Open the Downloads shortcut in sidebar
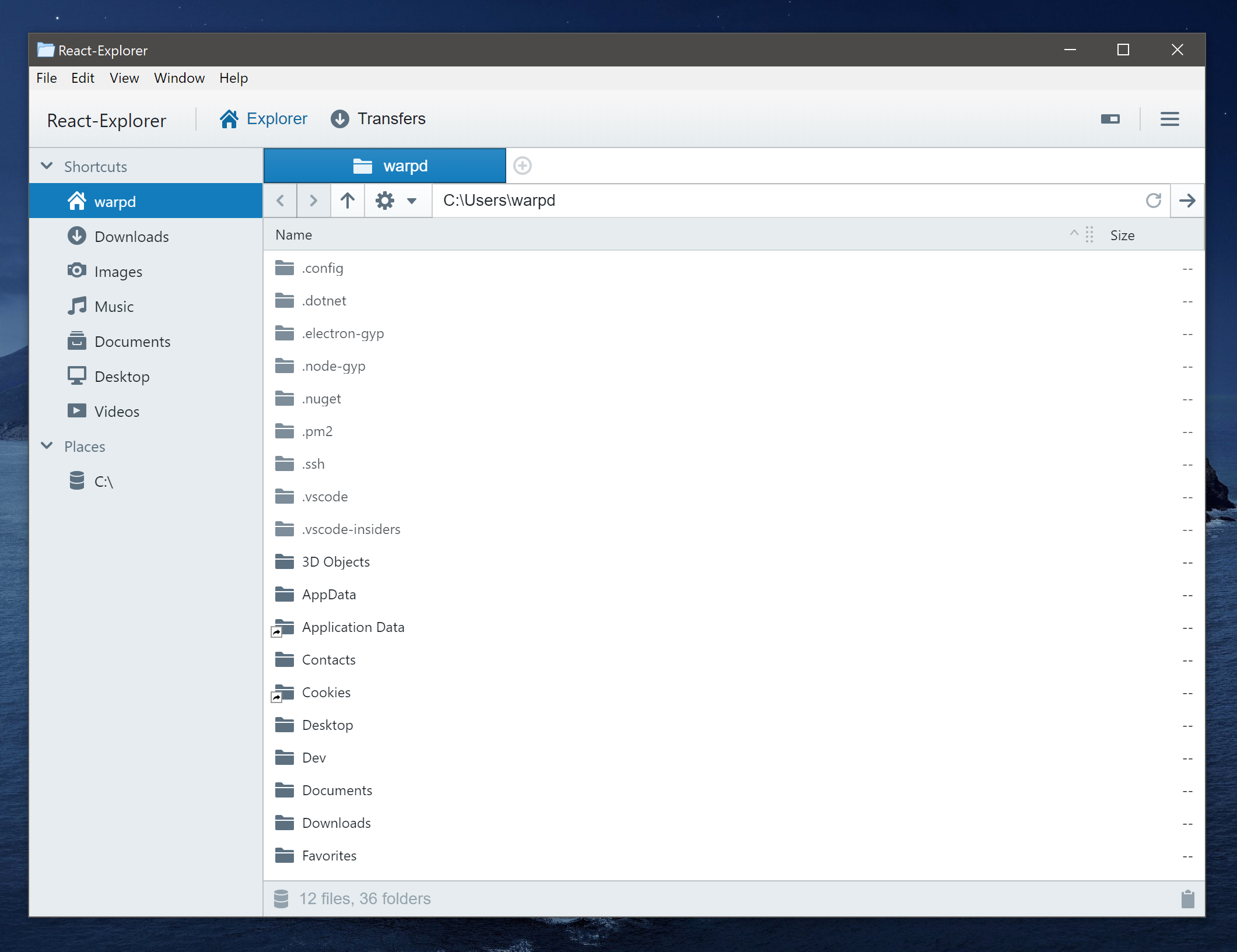The image size is (1237, 952). coord(131,237)
